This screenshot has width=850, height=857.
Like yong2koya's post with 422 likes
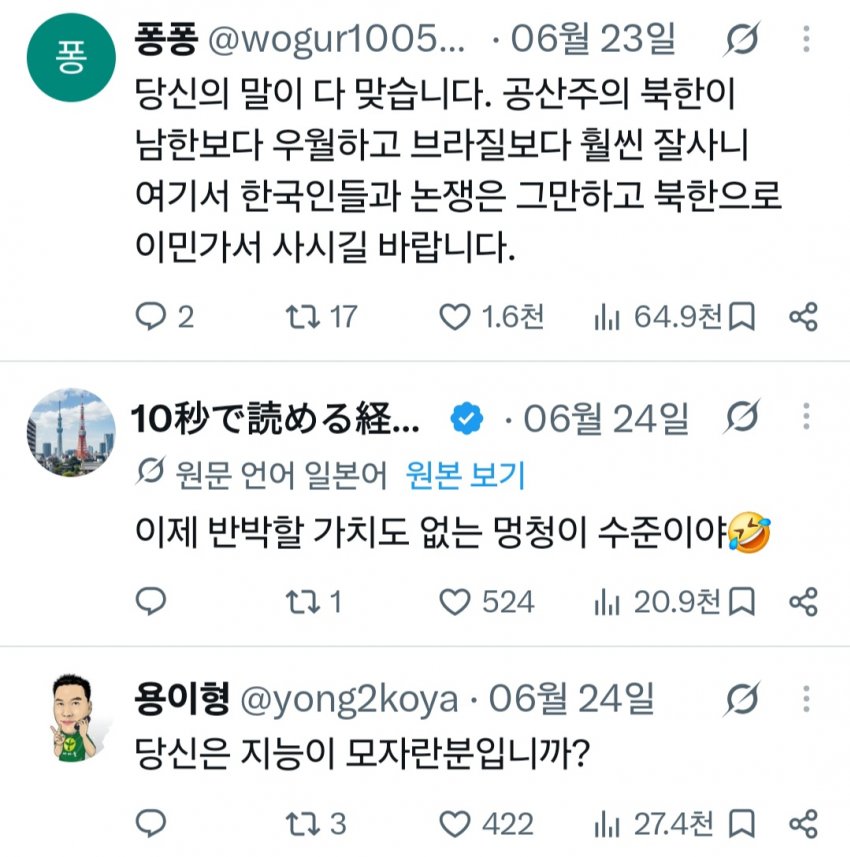(x=486, y=824)
